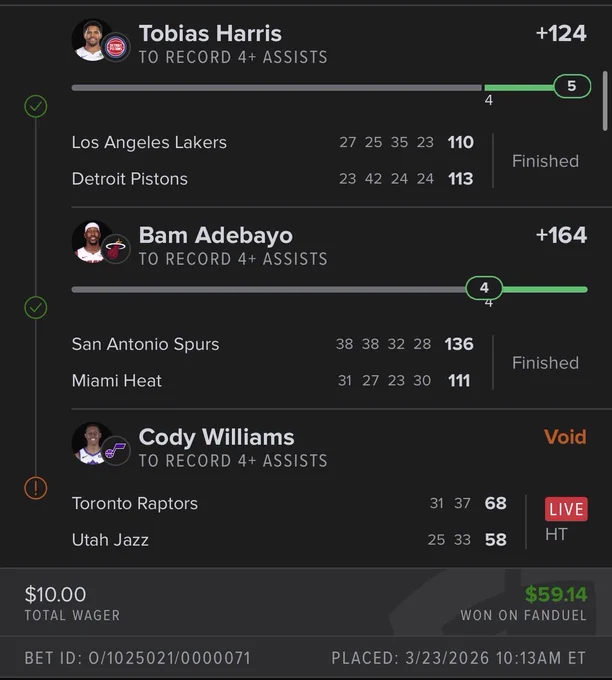Tap the Miami Heat team logo badge
612x680 pixels.
116,249
